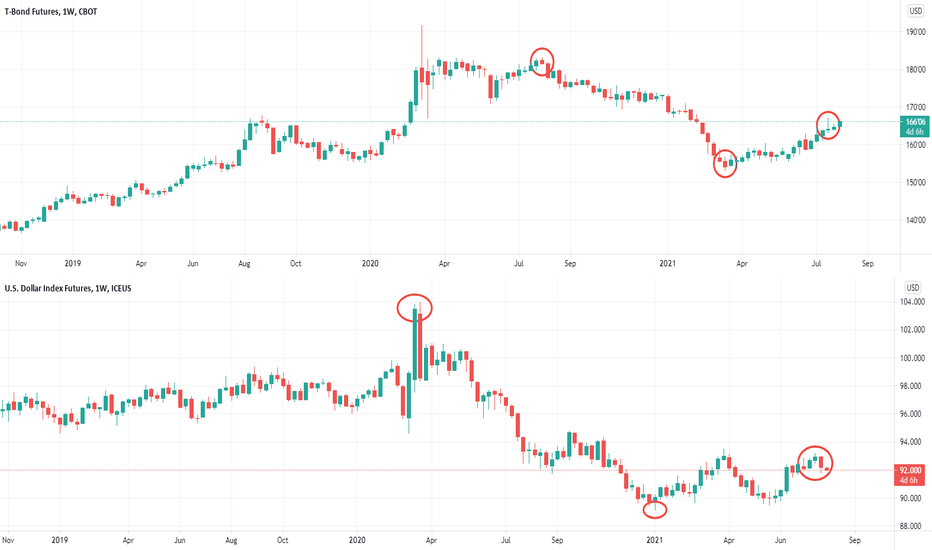Open the USD currency selector on T-Bond chart
This screenshot has height=550, width=932.
[915, 11]
